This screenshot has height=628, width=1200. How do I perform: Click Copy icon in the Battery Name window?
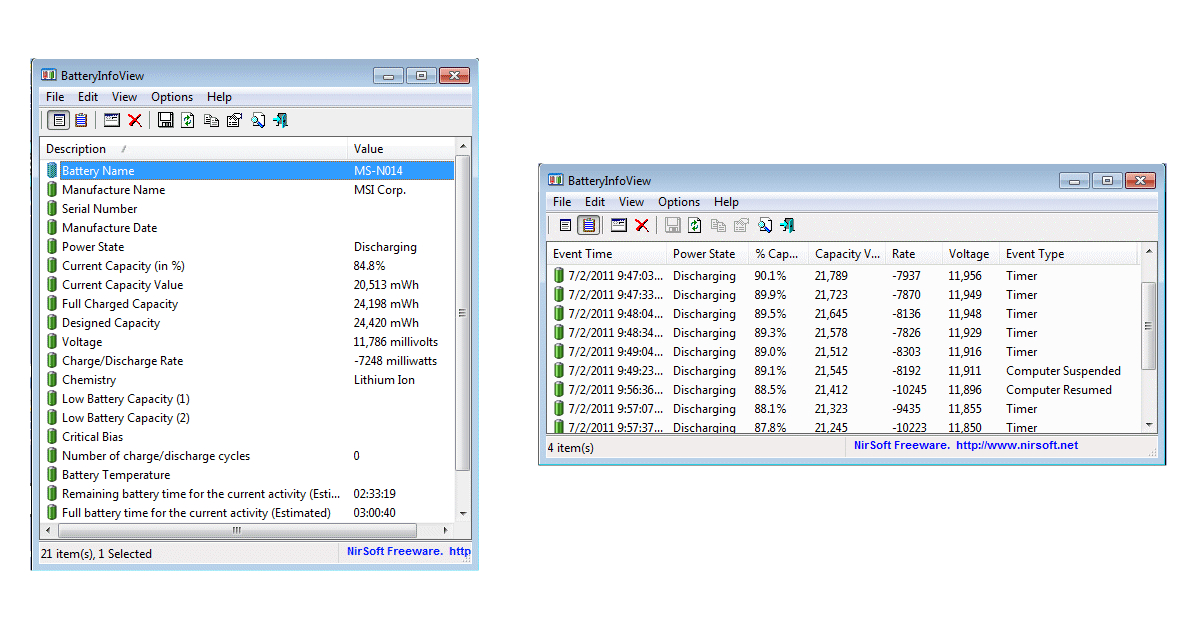tap(211, 120)
